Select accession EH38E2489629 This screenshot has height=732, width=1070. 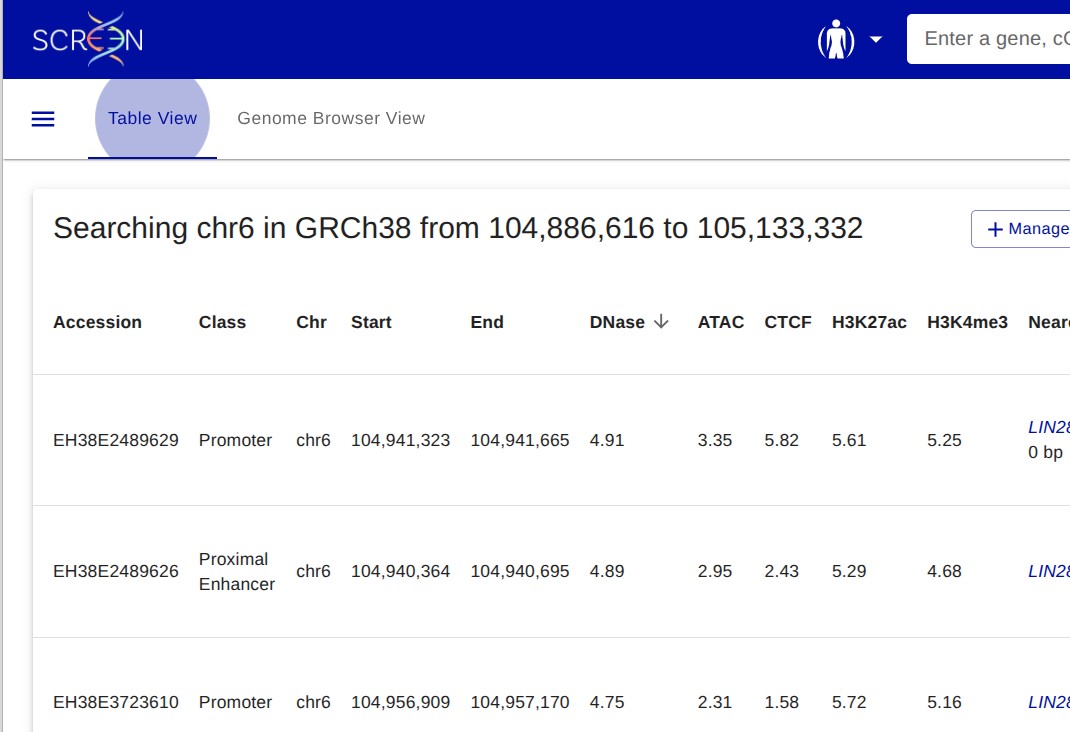pos(116,440)
